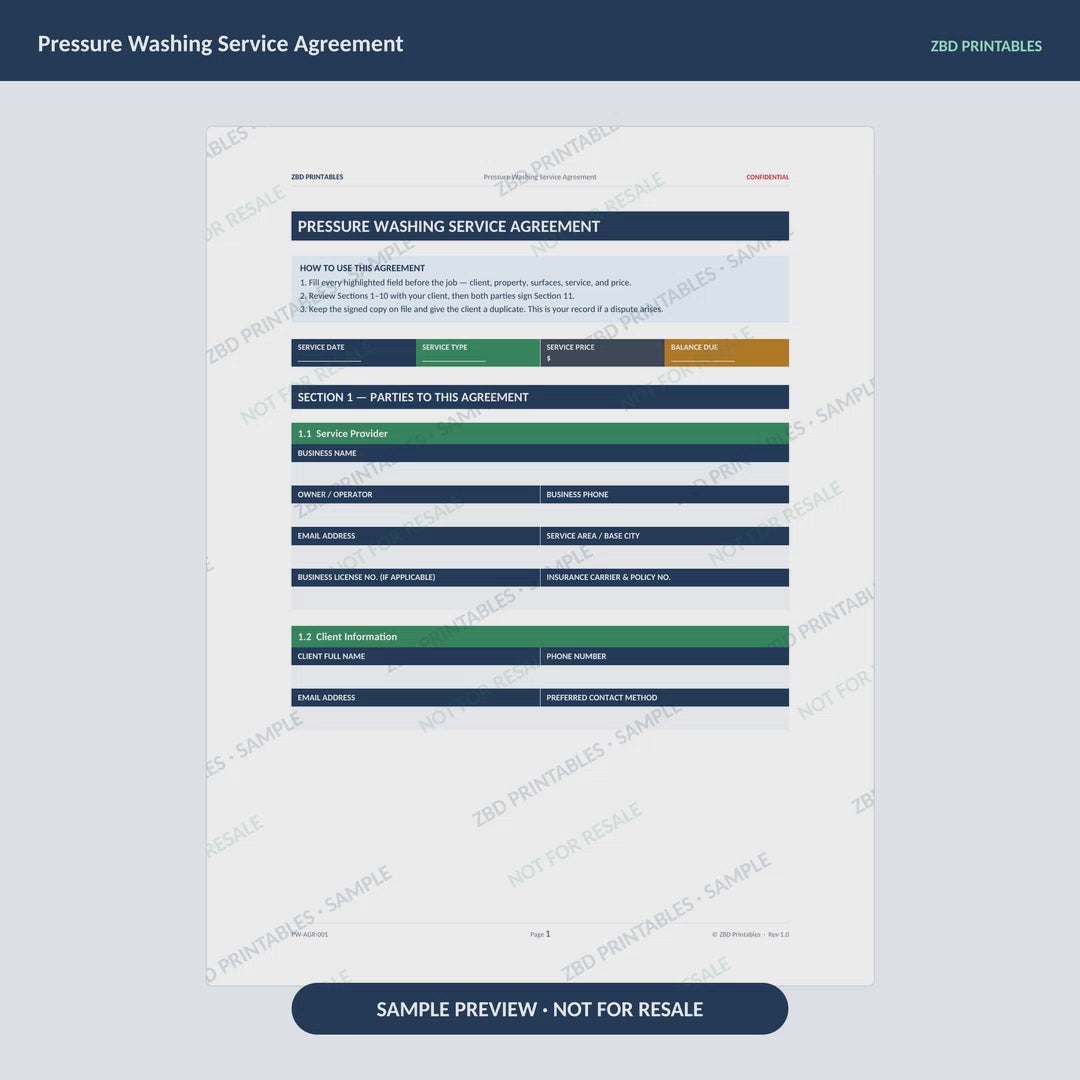
Task: Click the Section 1 Parties heading bar
Action: (540, 397)
